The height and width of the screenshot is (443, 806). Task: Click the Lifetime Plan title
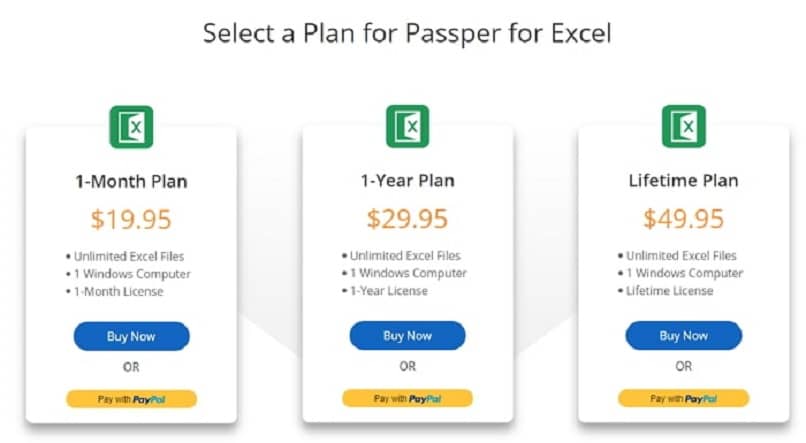tap(683, 181)
